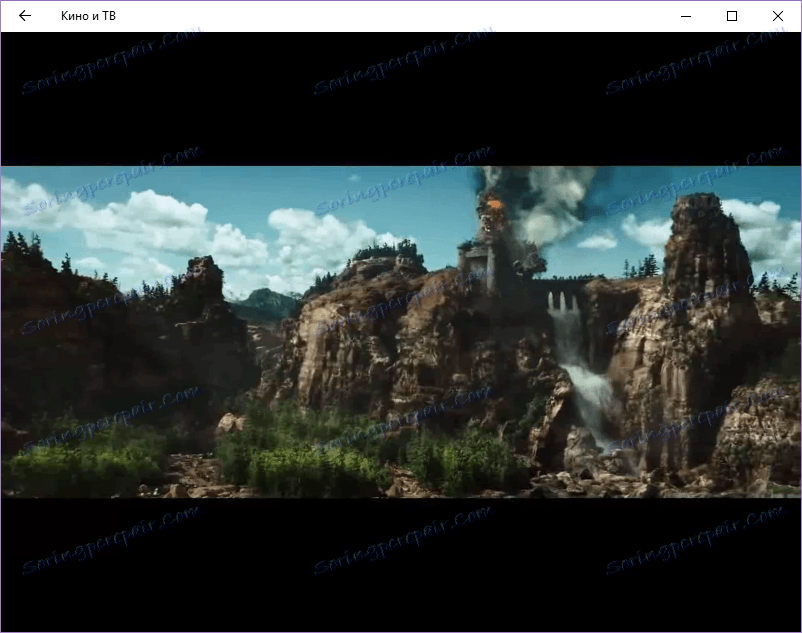Click the playing video frame
This screenshot has width=802, height=633.
(x=401, y=332)
